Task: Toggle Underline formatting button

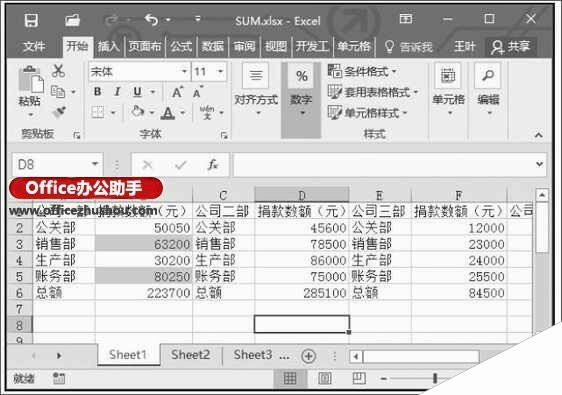Action: pos(138,92)
